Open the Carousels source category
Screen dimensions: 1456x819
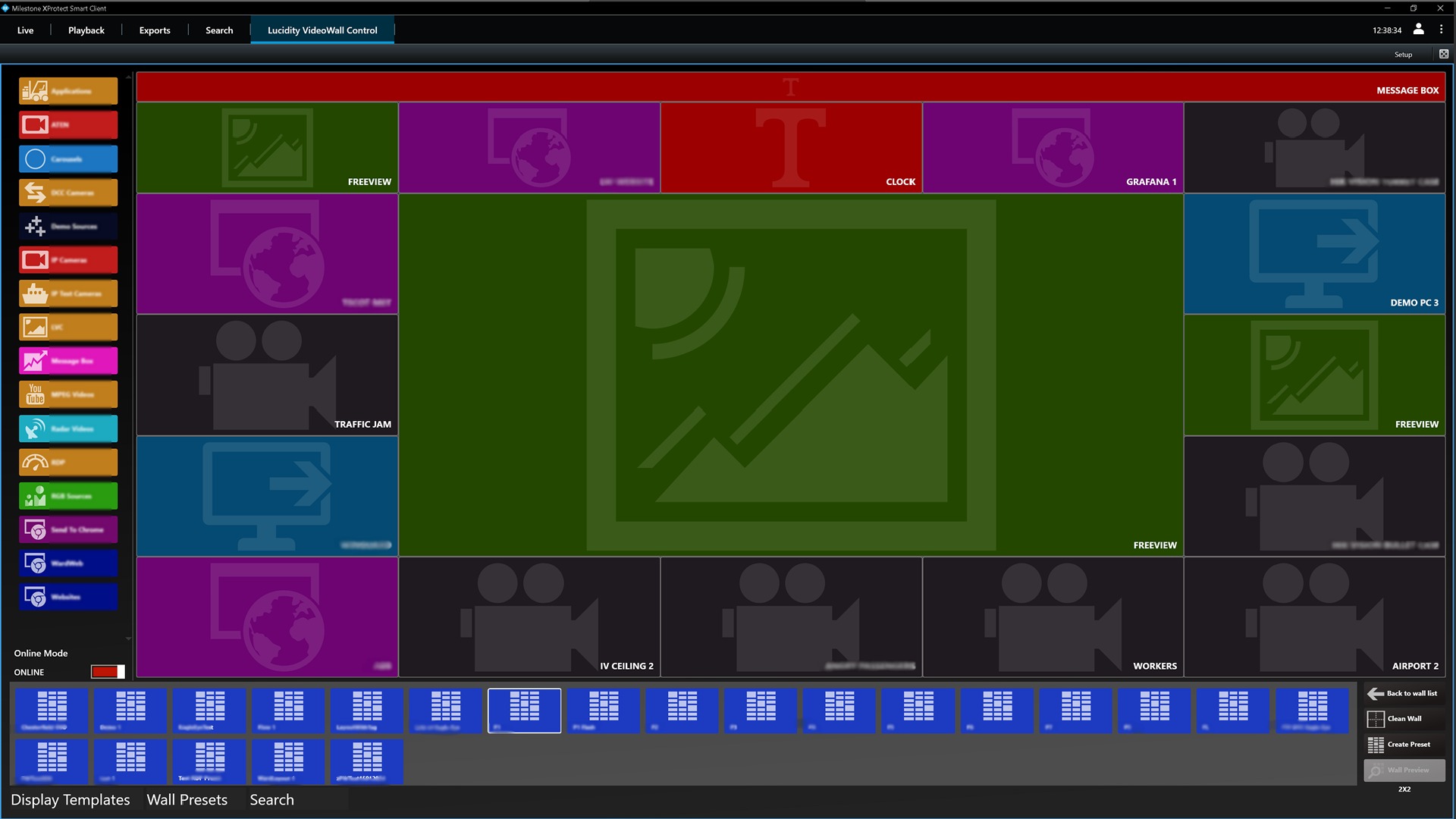click(x=68, y=158)
